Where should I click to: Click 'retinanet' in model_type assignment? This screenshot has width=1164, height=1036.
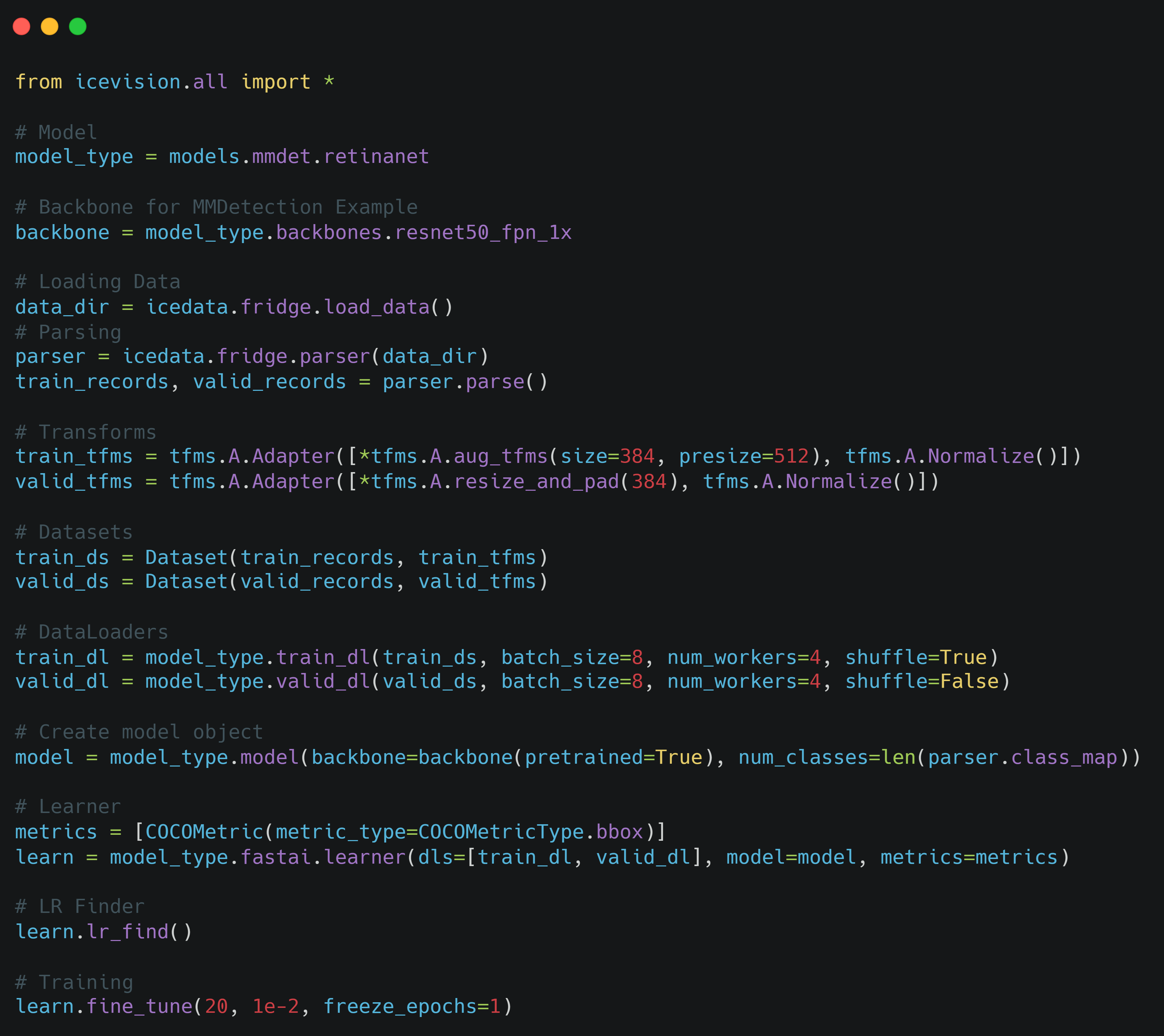coord(376,157)
